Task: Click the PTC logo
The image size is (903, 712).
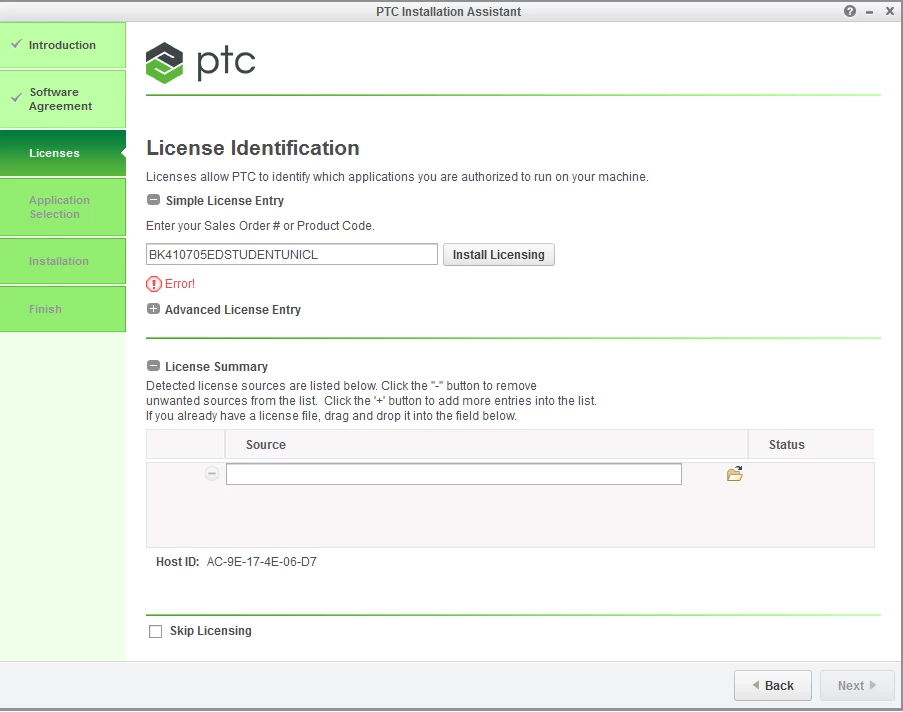Action: 200,62
